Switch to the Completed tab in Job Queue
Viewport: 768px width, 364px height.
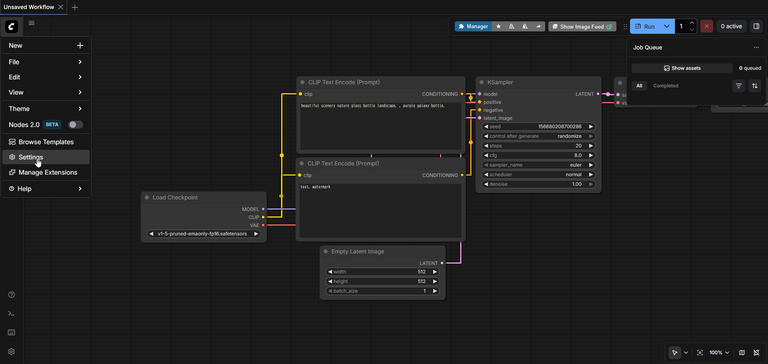pos(666,86)
